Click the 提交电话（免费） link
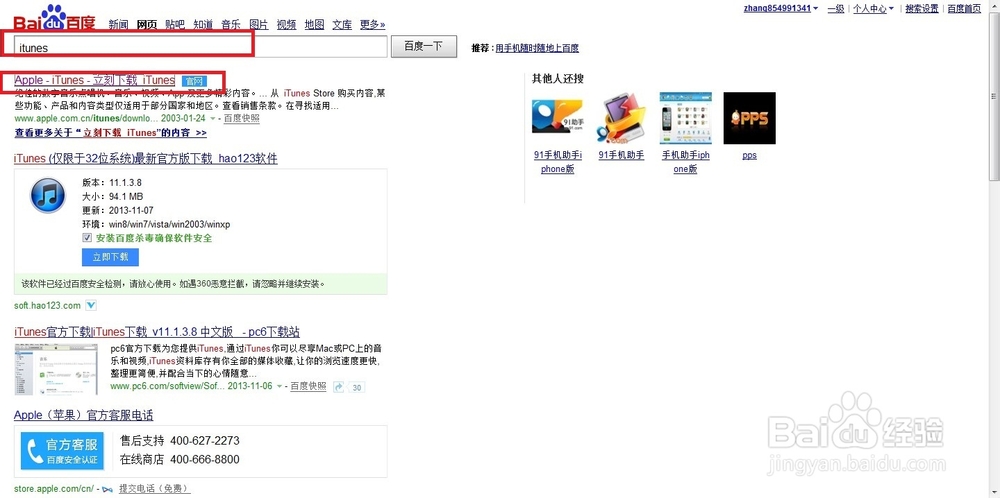This screenshot has width=1000, height=498. (154, 489)
